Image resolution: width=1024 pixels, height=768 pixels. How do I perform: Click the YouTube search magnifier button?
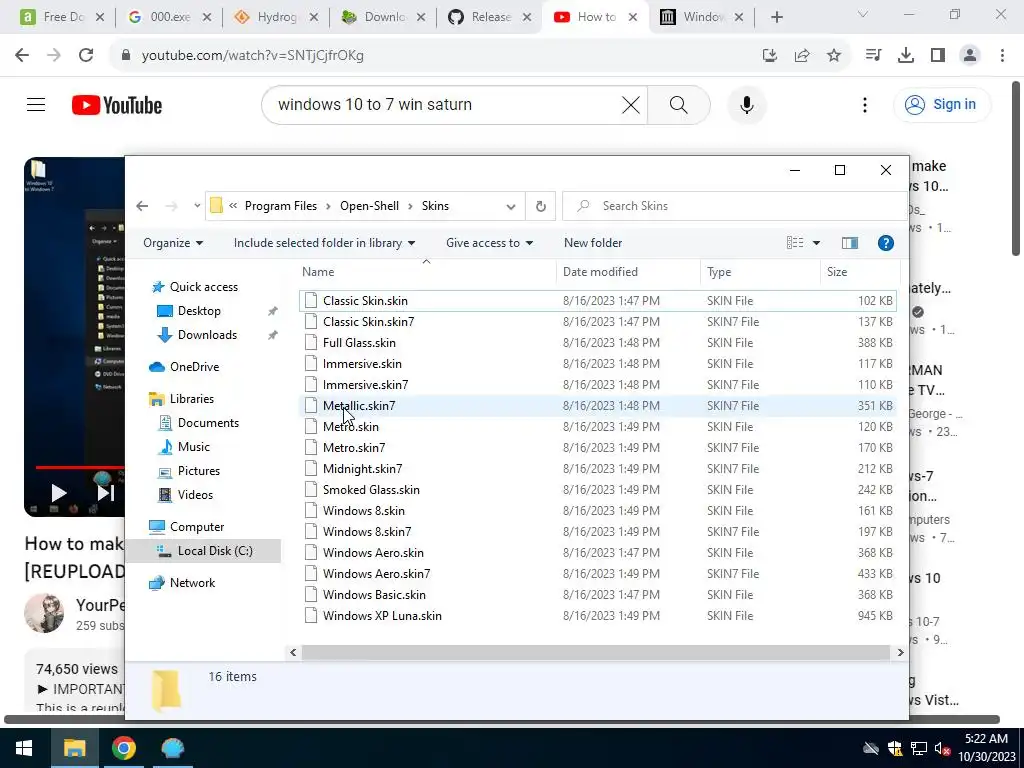pyautogui.click(x=679, y=104)
